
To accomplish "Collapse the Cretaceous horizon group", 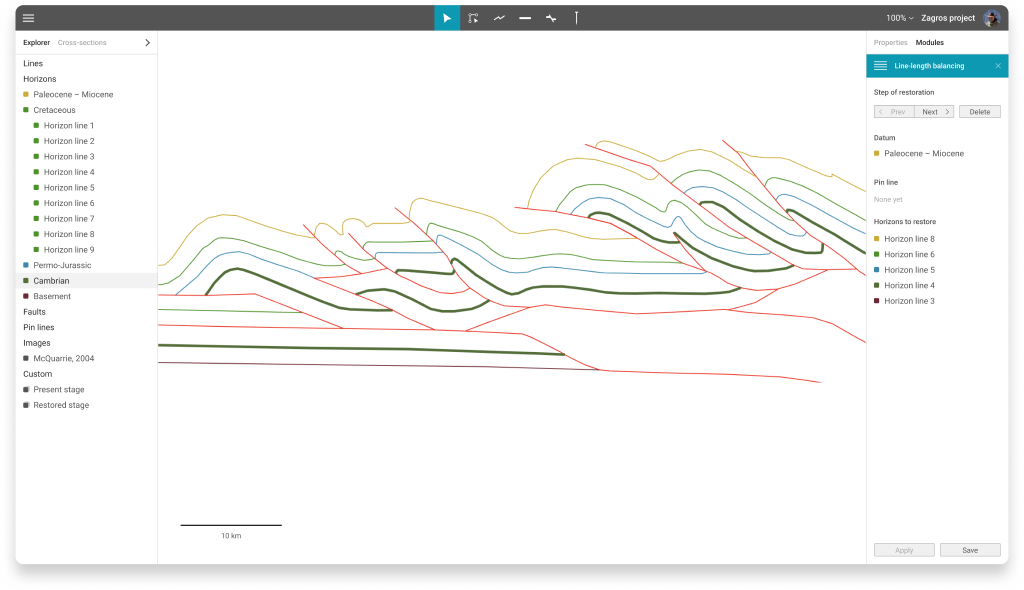I will tap(26, 110).
